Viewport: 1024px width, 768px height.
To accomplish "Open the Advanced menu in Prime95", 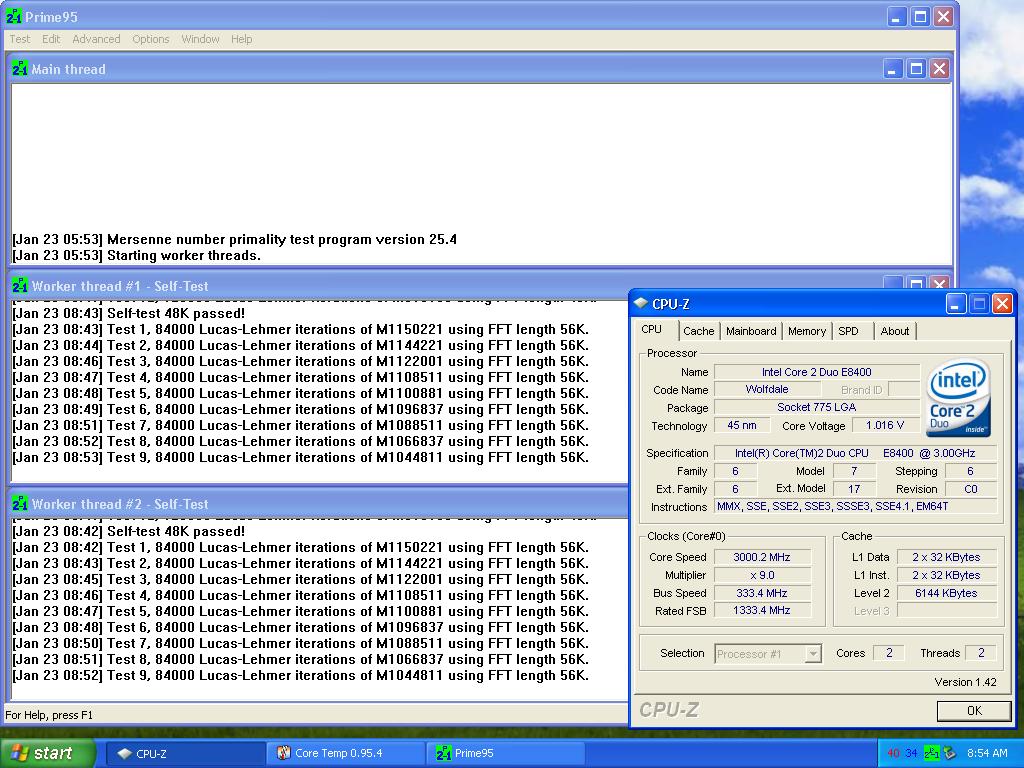I will pos(96,39).
